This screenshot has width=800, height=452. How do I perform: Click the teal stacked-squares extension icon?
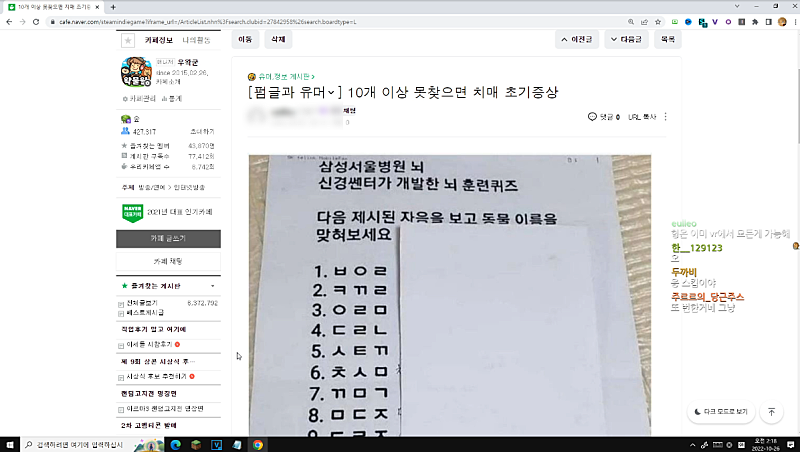(703, 22)
